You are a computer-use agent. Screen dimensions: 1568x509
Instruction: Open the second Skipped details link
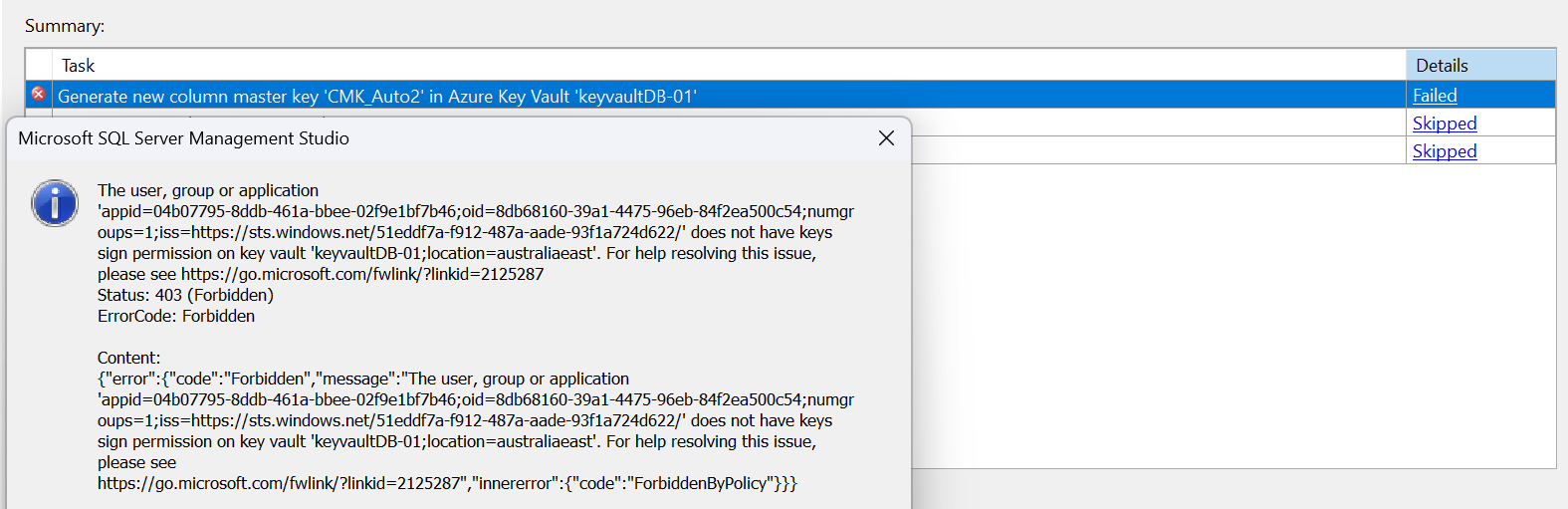1445,151
